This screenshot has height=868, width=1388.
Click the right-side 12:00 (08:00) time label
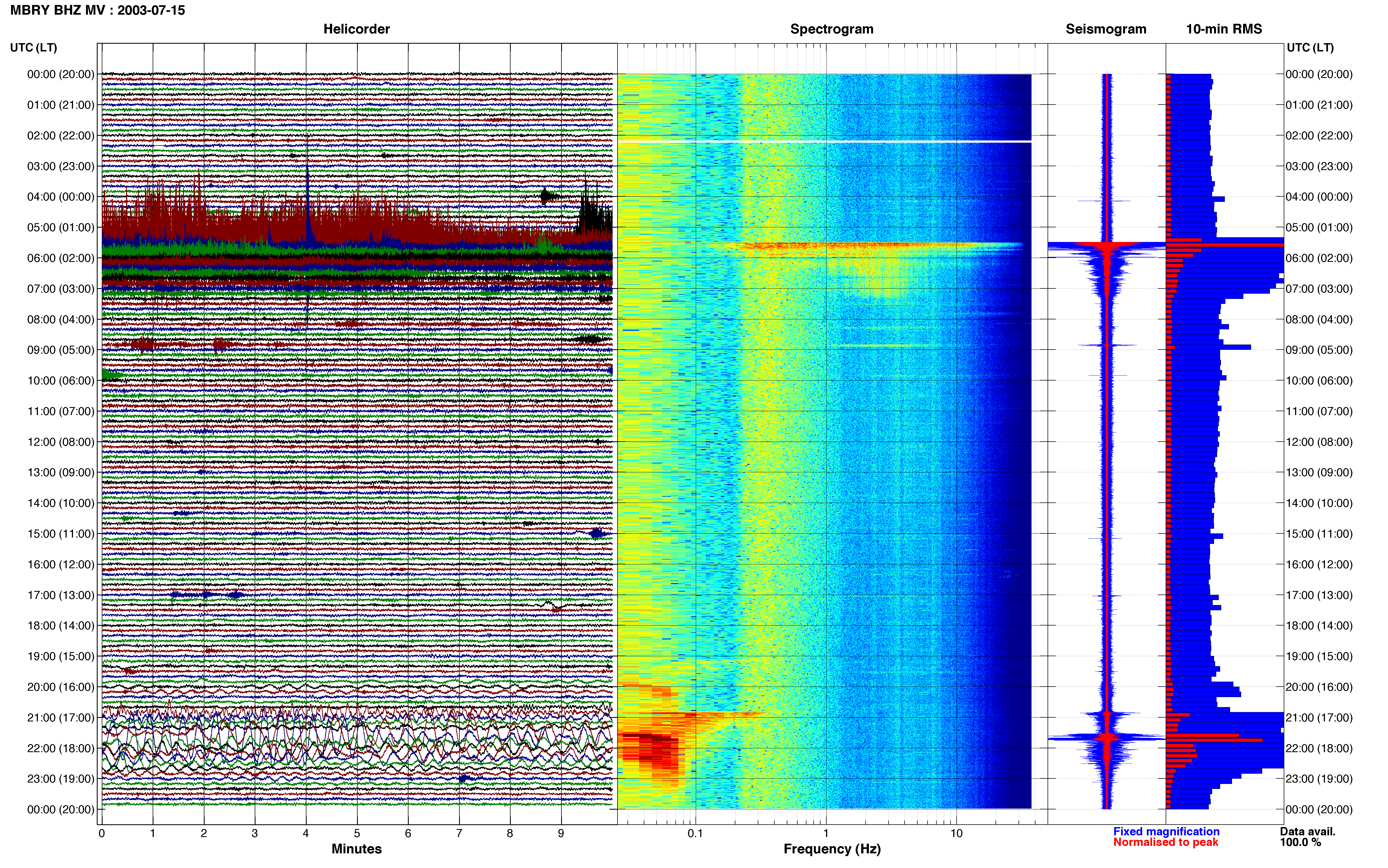(x=1319, y=442)
